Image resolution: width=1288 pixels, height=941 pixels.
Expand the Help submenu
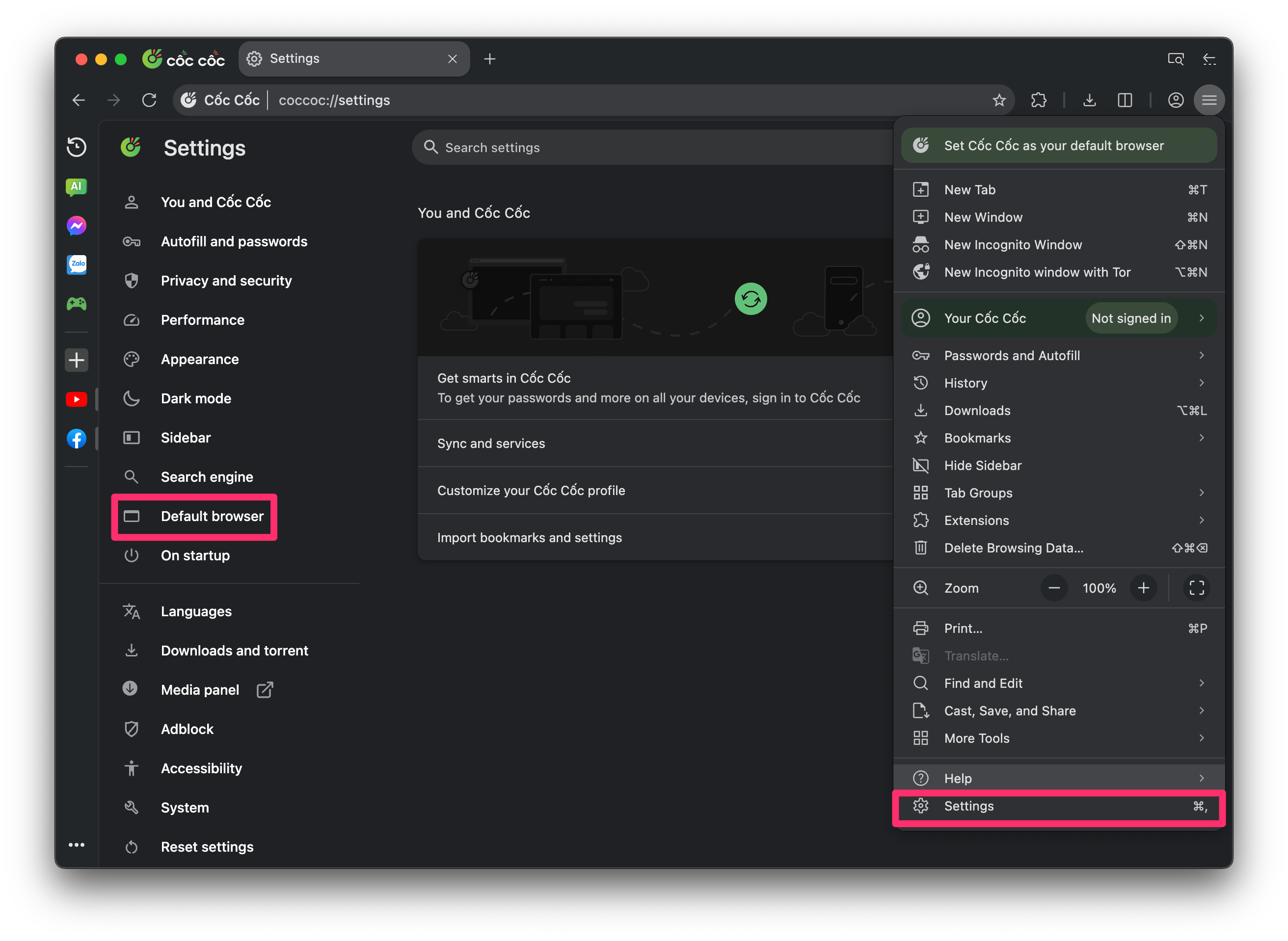[1202, 778]
